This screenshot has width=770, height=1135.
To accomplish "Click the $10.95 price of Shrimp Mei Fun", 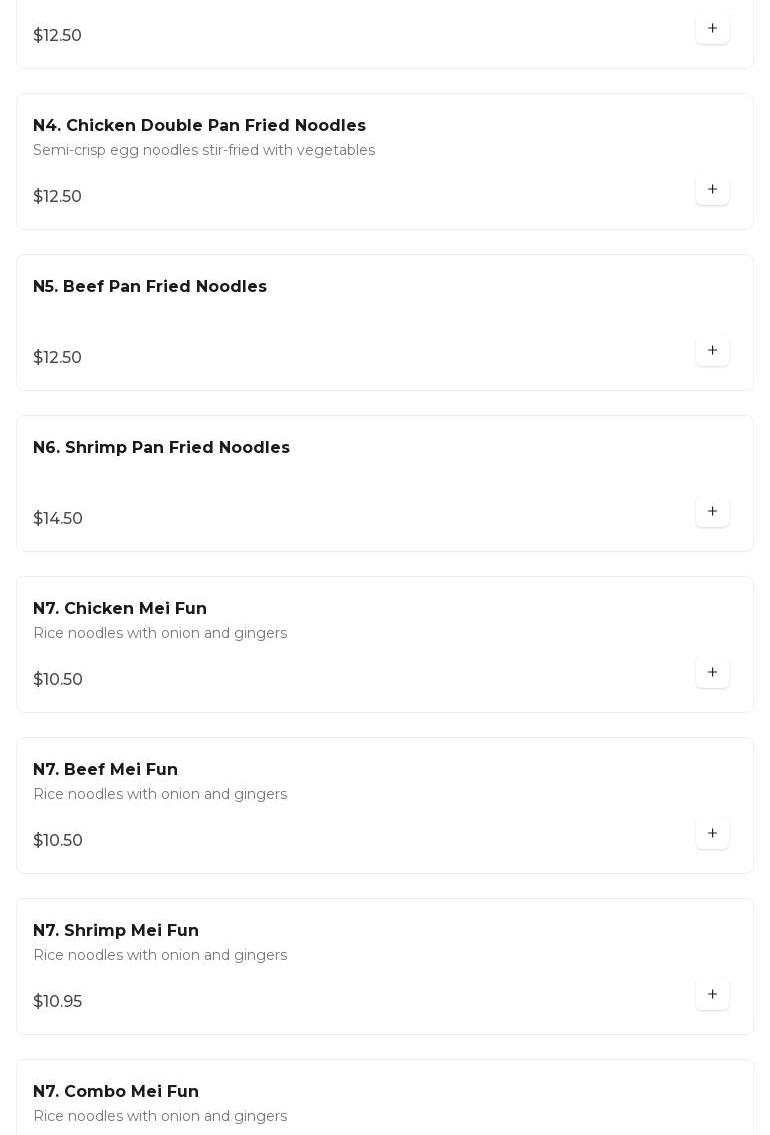I will coord(58,1002).
